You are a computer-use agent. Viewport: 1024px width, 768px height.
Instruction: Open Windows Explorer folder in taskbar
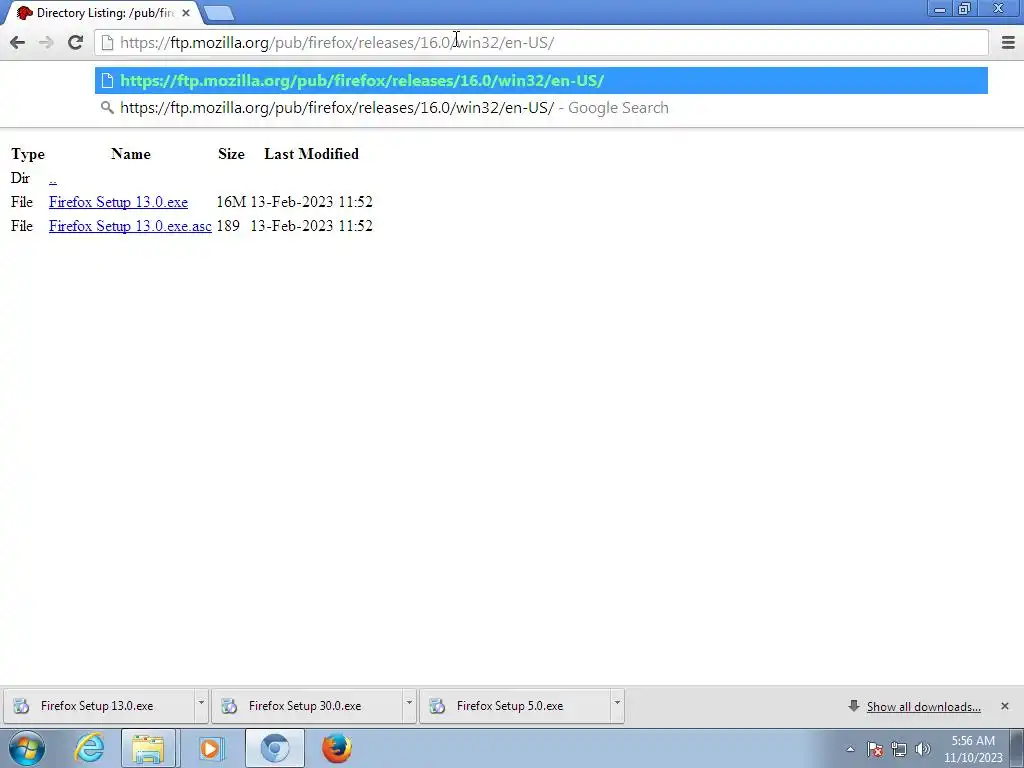148,748
